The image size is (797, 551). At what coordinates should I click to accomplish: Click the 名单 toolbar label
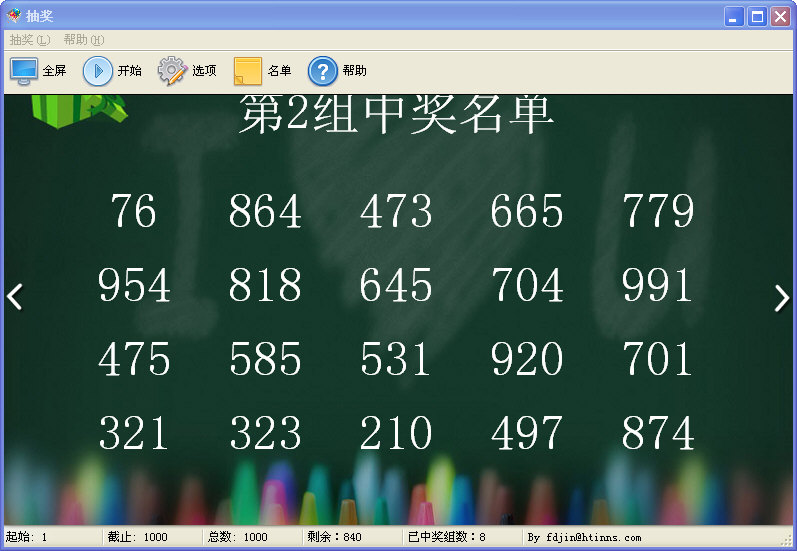coord(280,71)
